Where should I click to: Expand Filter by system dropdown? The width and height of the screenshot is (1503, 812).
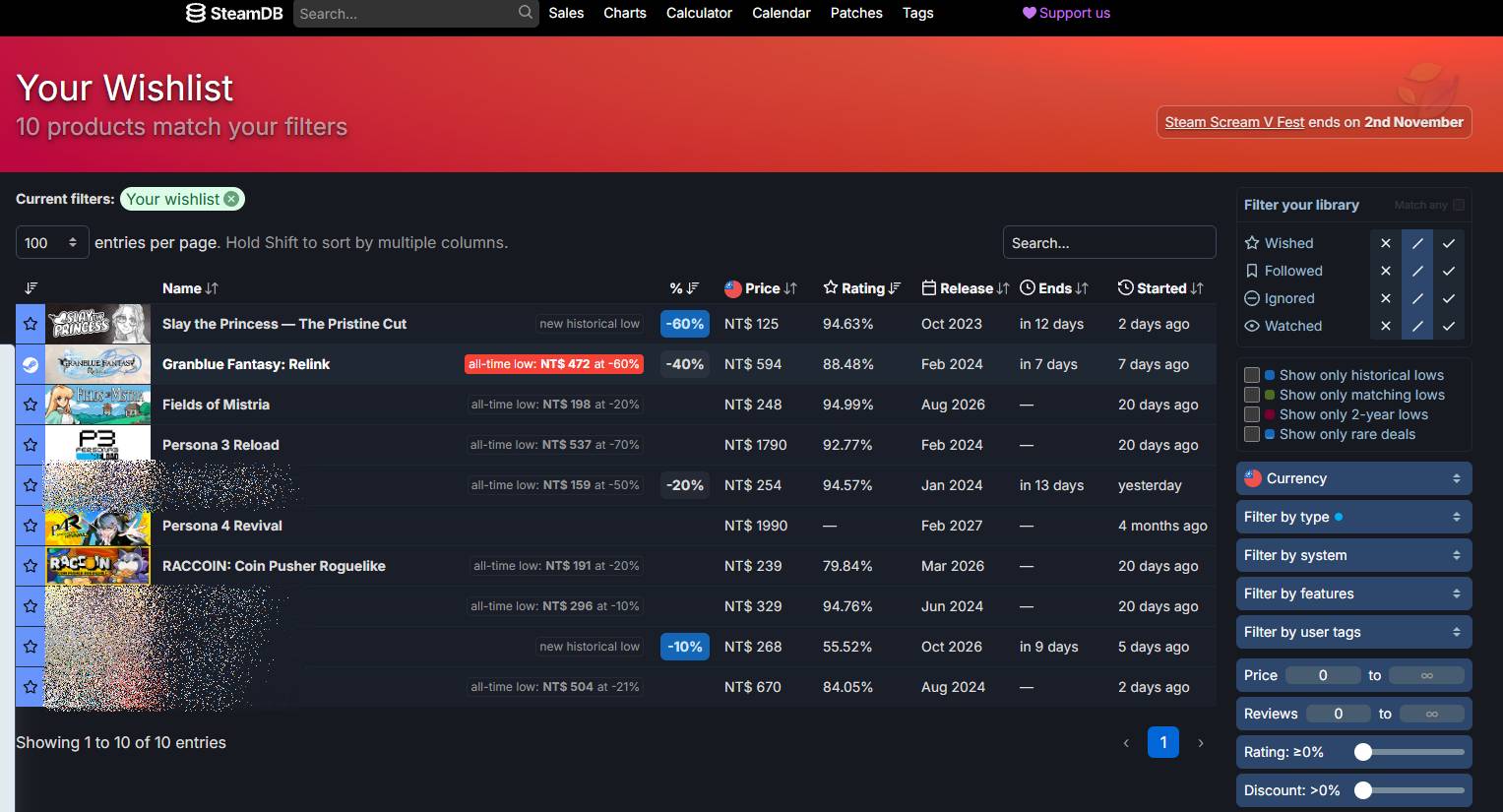coord(1353,555)
